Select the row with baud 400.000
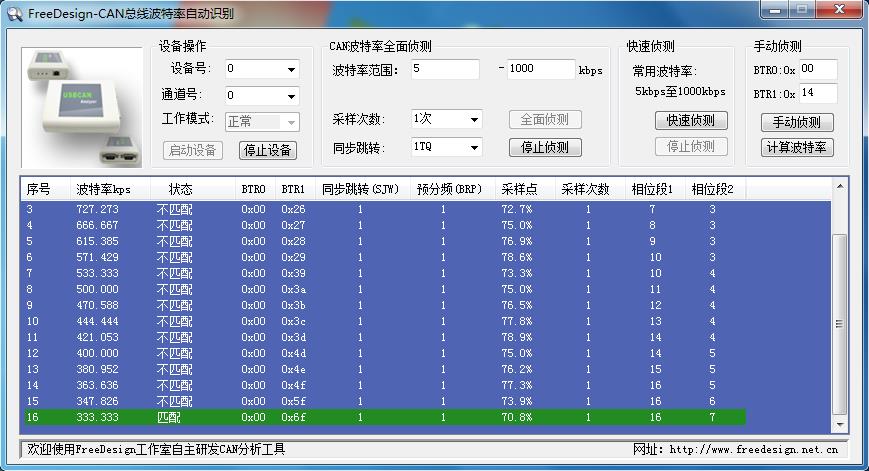Viewport: 869px width, 471px height. click(384, 354)
